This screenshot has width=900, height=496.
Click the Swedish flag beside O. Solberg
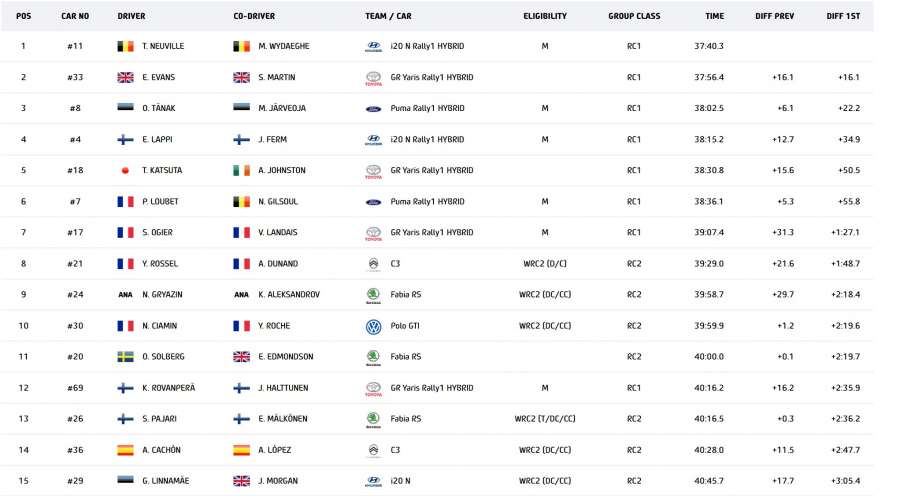(x=125, y=357)
